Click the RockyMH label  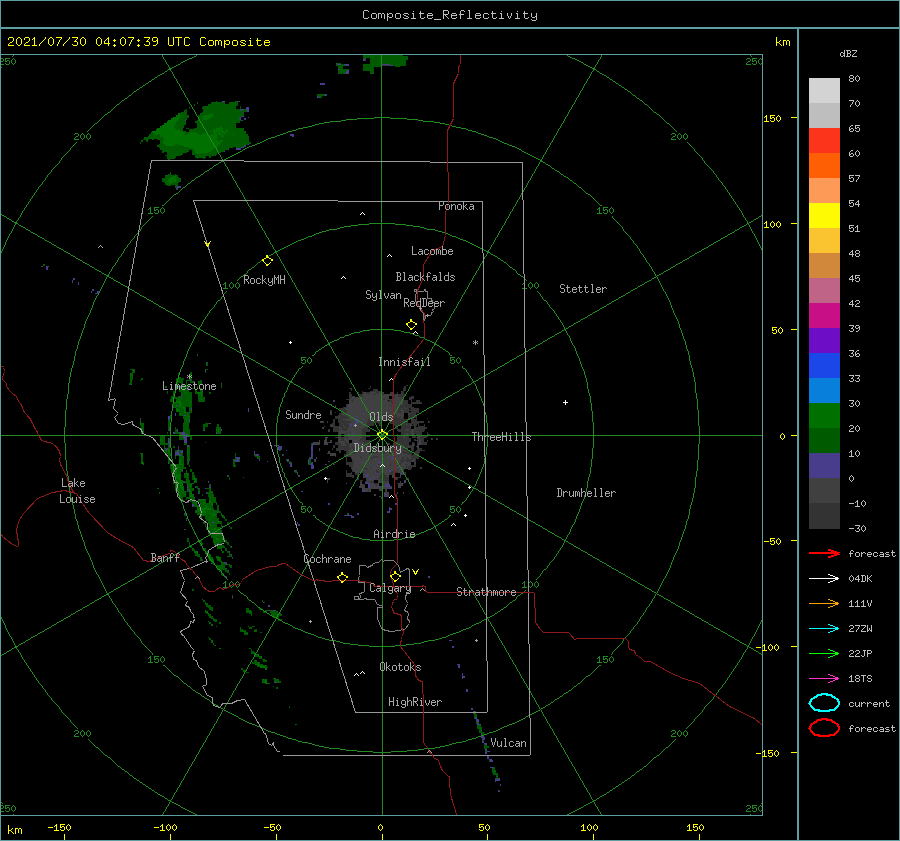point(264,280)
